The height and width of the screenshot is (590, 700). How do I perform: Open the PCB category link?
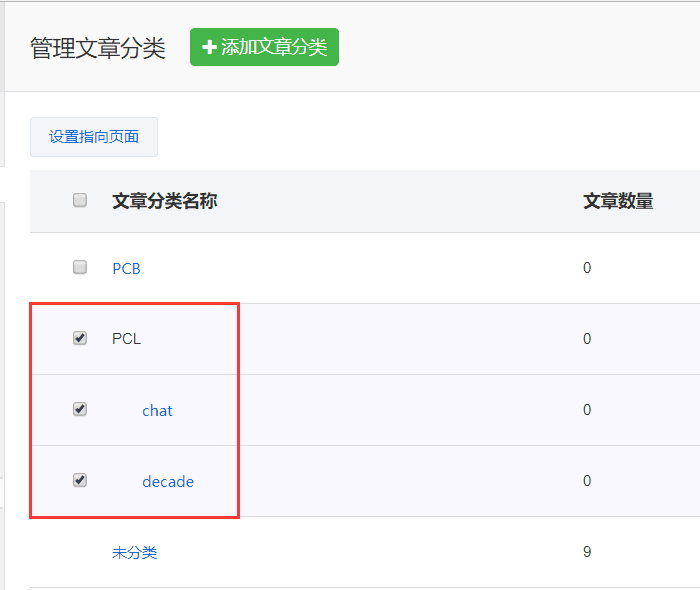(x=126, y=268)
